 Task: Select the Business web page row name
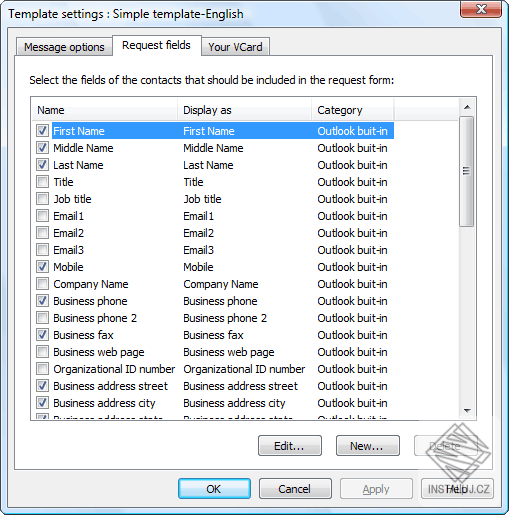99,352
